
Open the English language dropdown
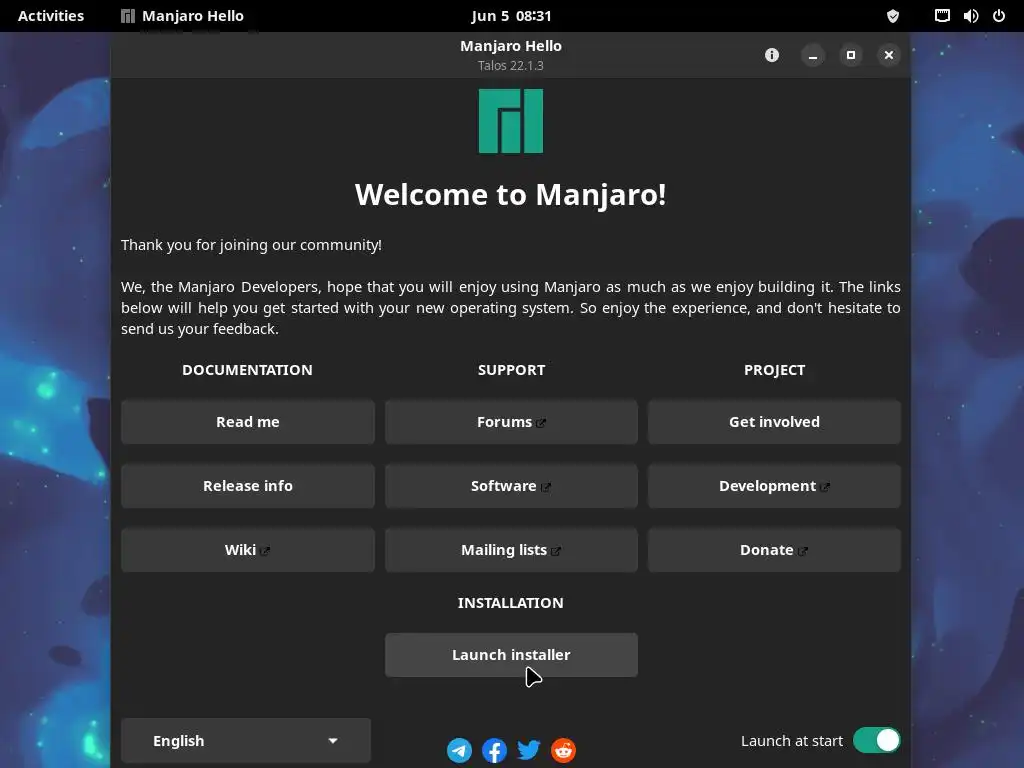246,741
